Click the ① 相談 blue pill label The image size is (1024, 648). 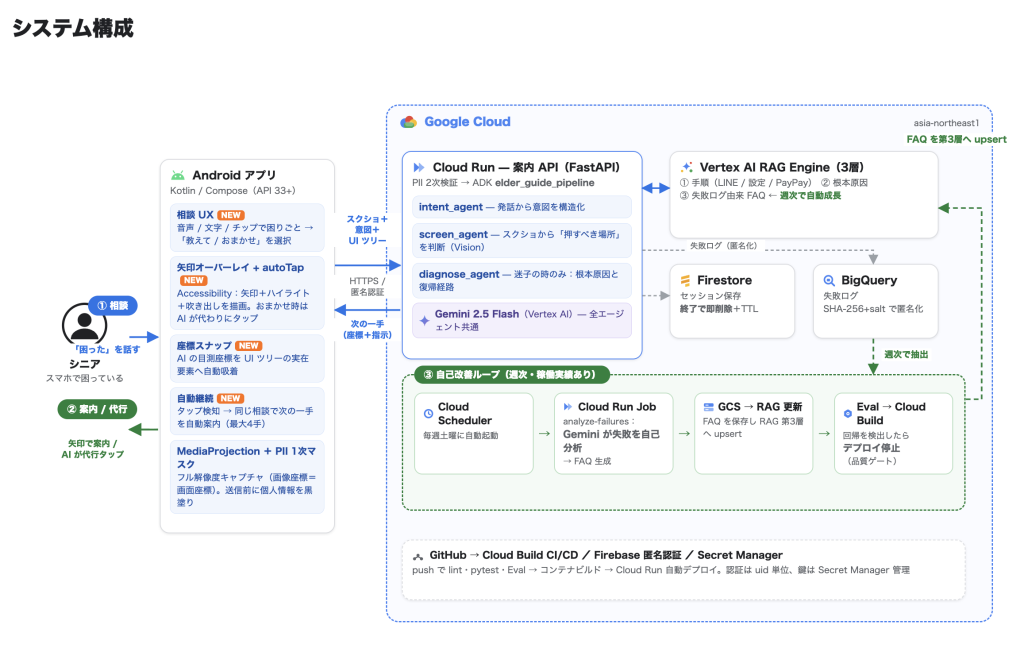coord(112,305)
